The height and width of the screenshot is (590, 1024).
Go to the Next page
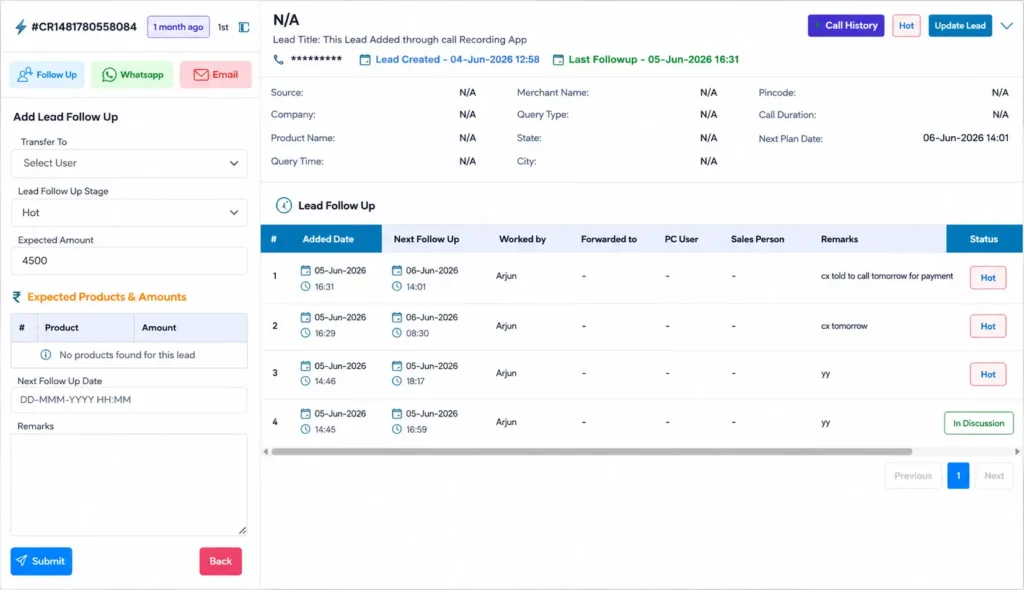tap(994, 476)
